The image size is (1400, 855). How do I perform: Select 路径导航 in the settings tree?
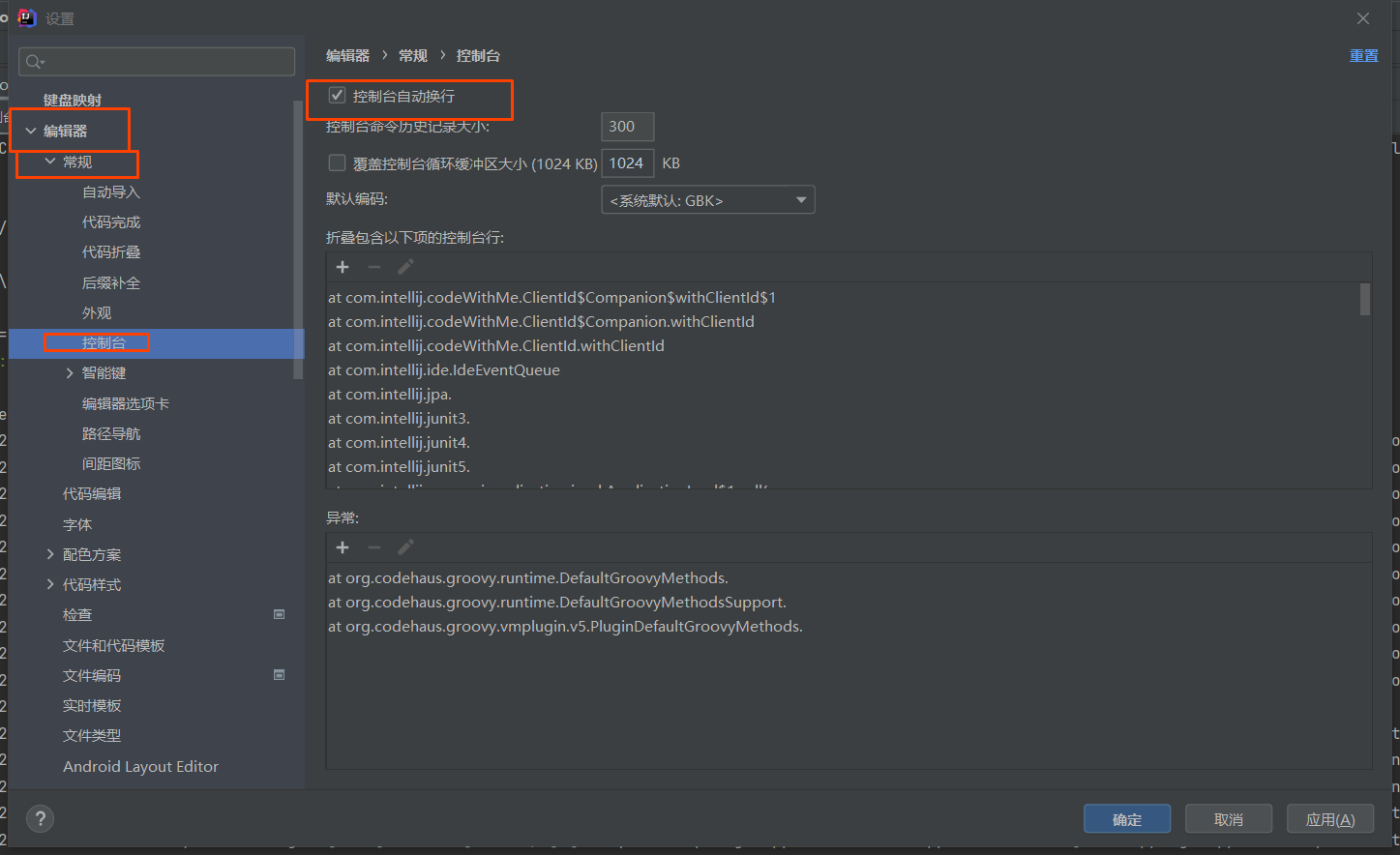(x=111, y=433)
